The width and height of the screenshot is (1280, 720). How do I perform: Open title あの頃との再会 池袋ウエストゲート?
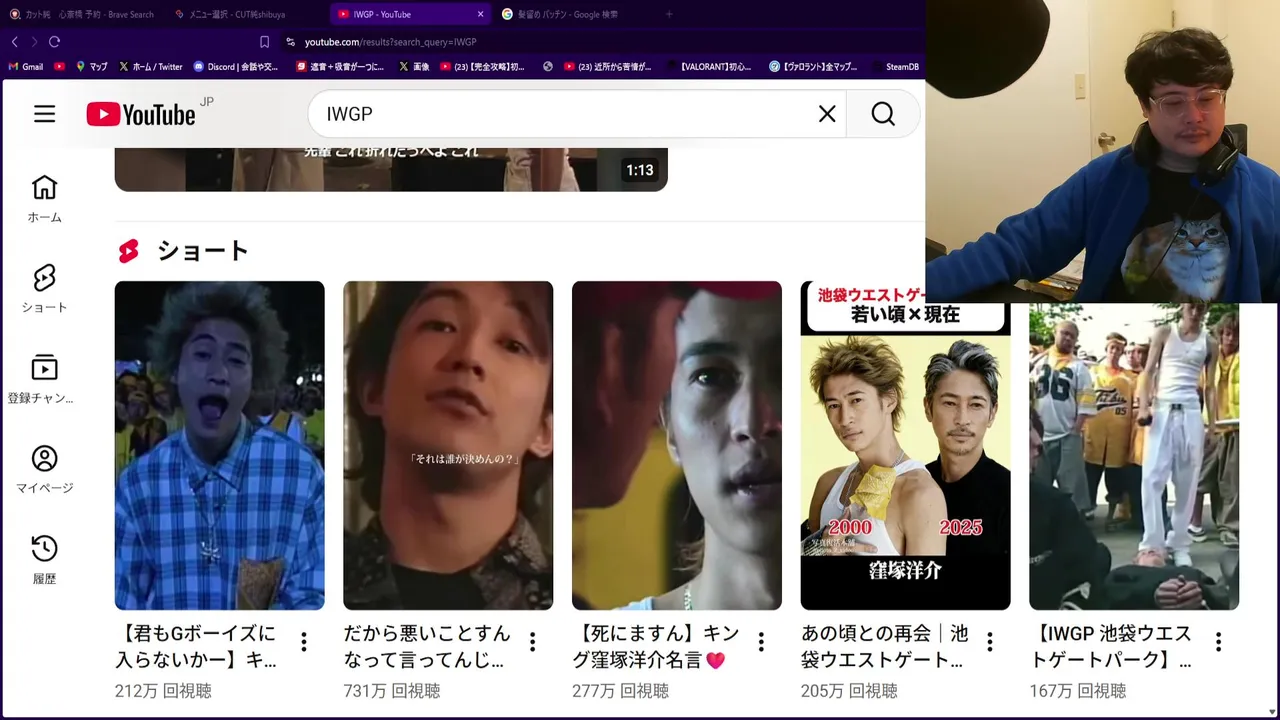tap(884, 647)
